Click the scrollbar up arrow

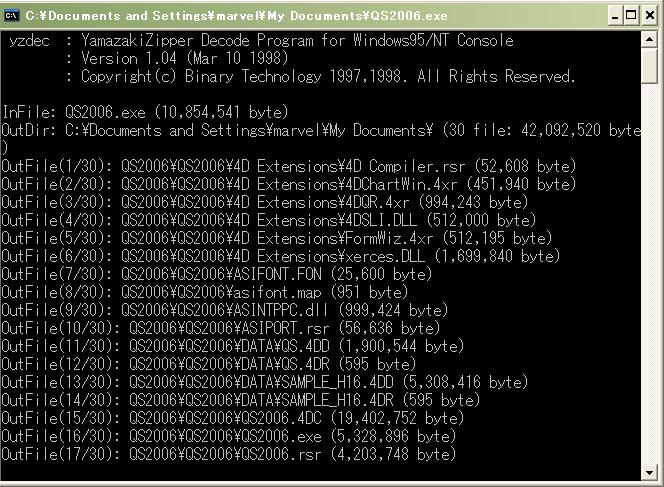click(649, 39)
